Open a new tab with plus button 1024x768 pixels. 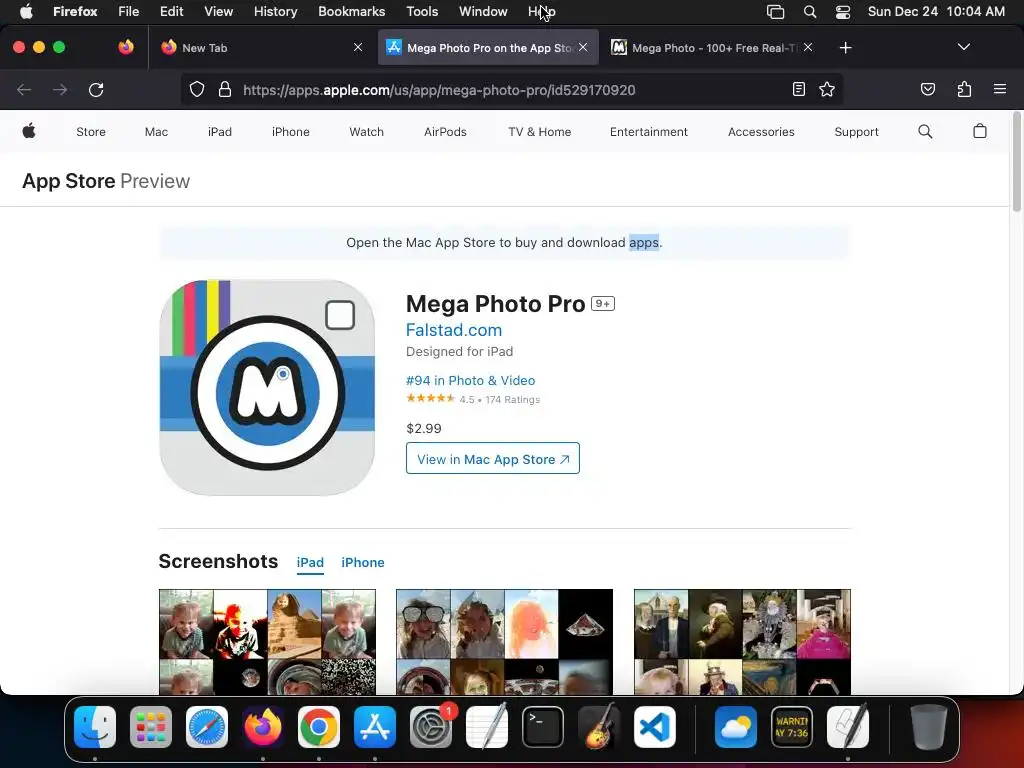coord(845,48)
